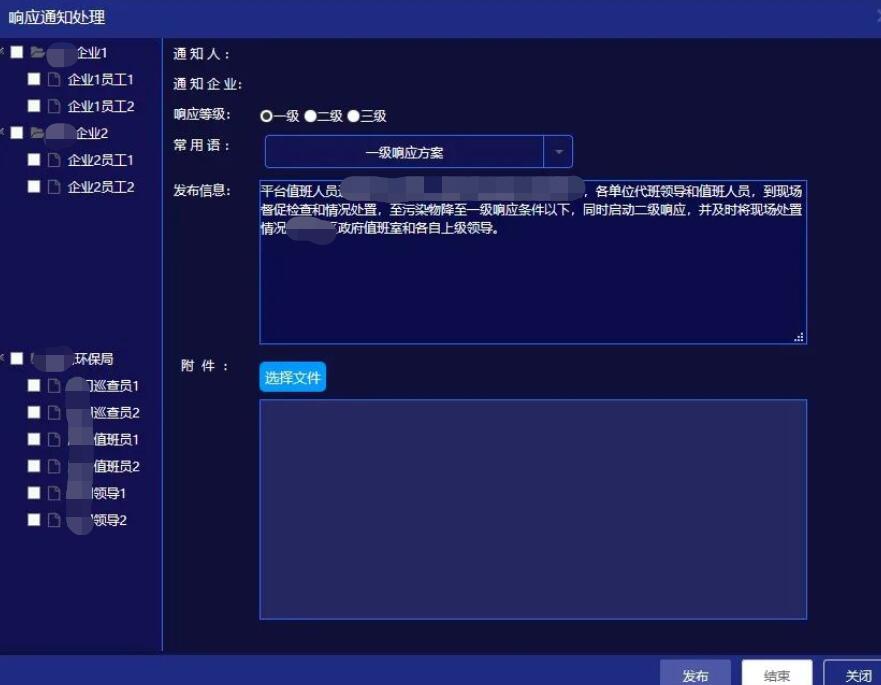Viewport: 881px width, 685px height.
Task: Click the folder icon beside 企业2
Action: [x=35, y=130]
